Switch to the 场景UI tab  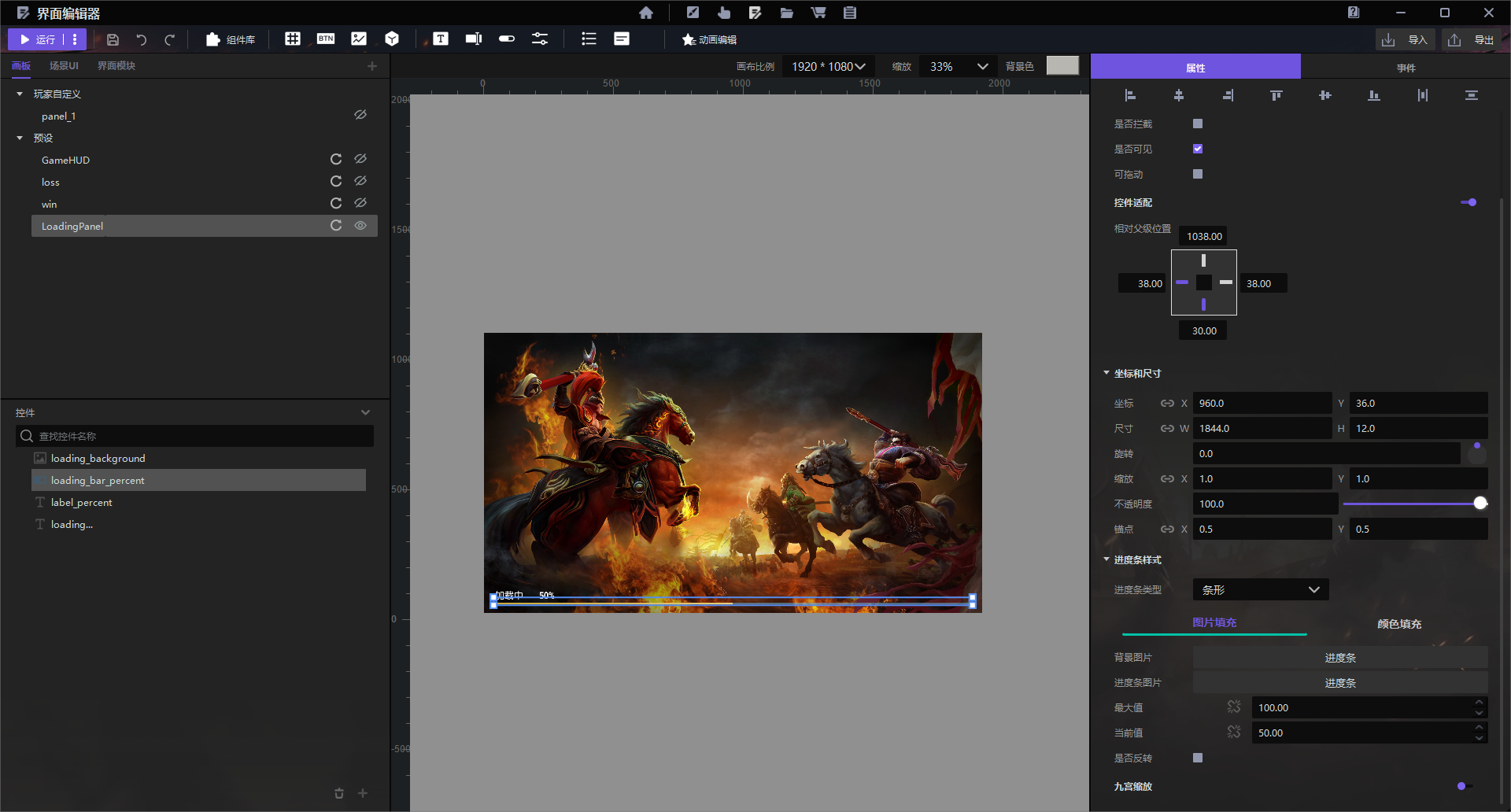click(x=64, y=66)
